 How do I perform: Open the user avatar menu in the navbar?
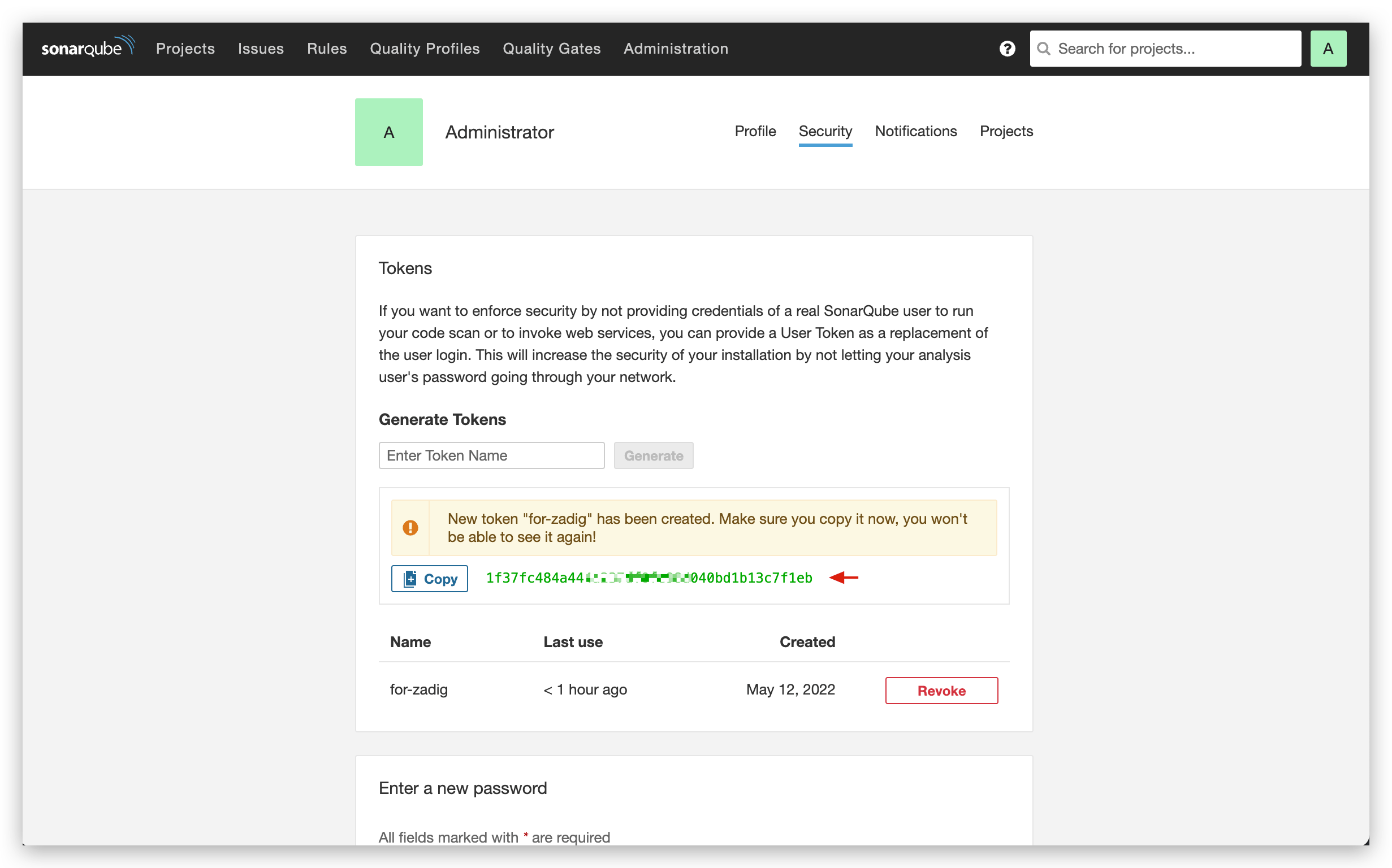[1328, 49]
